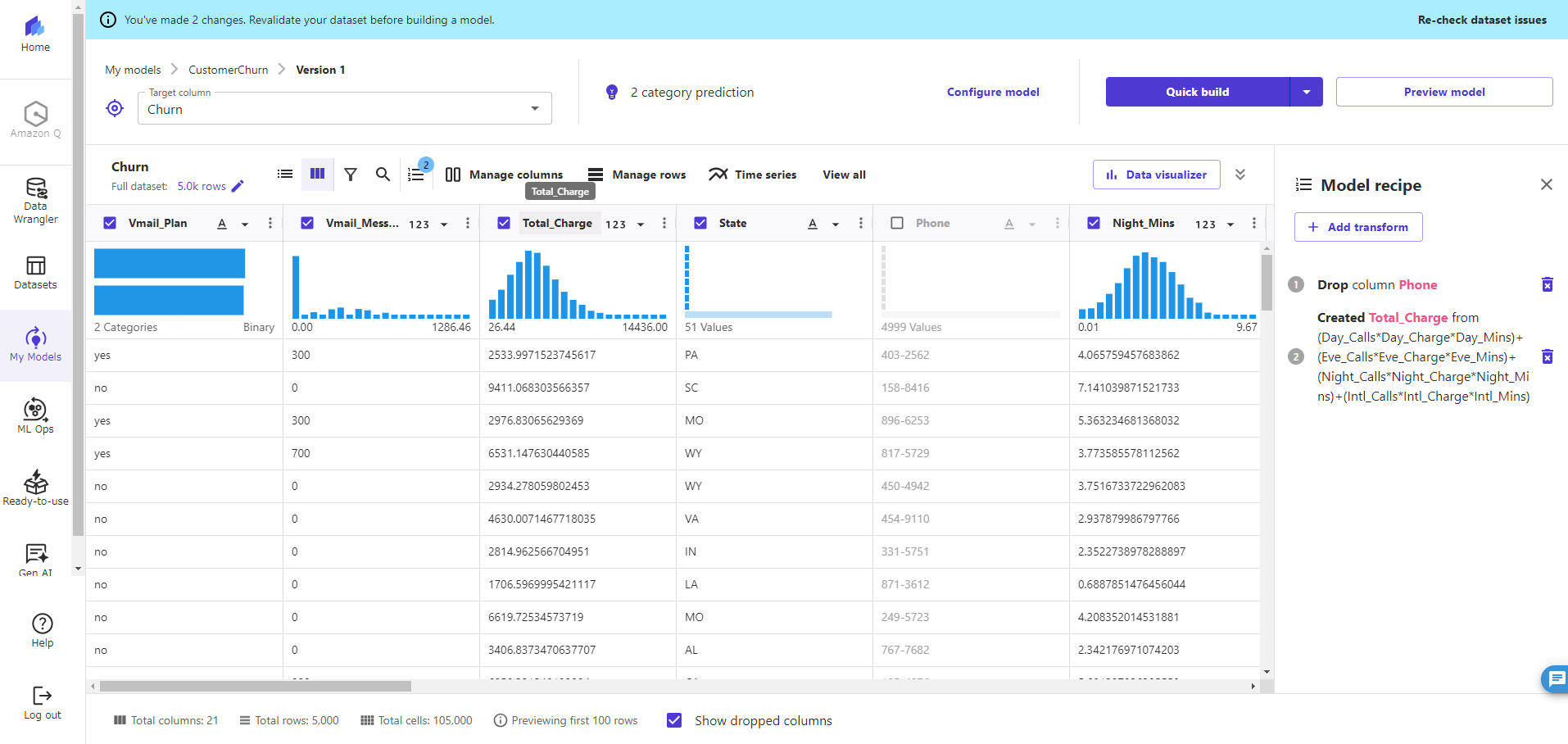The width and height of the screenshot is (1568, 744).
Task: Open model recipe steps icon with badge
Action: coord(416,175)
